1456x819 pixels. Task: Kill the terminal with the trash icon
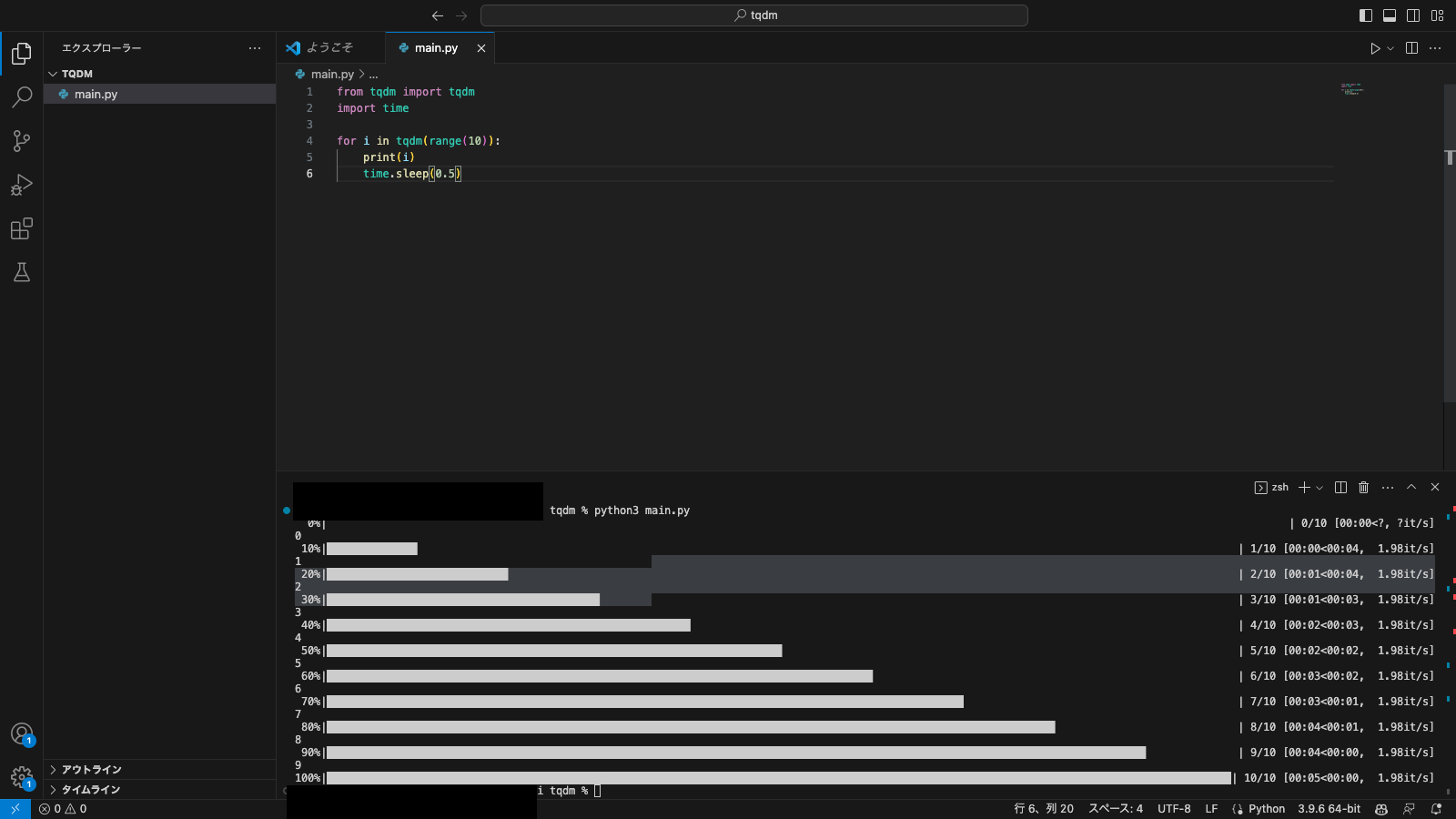tap(1363, 487)
